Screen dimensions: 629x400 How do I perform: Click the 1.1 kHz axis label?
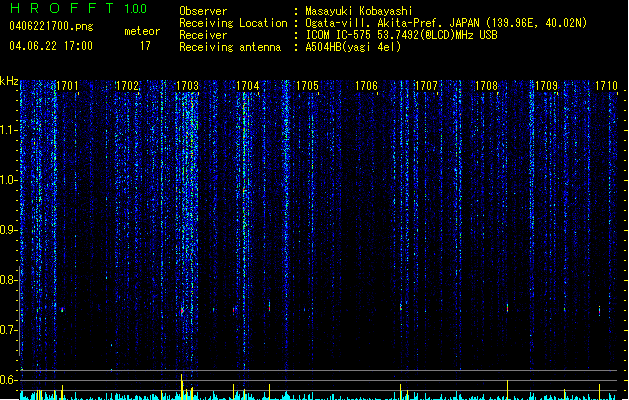point(8,130)
